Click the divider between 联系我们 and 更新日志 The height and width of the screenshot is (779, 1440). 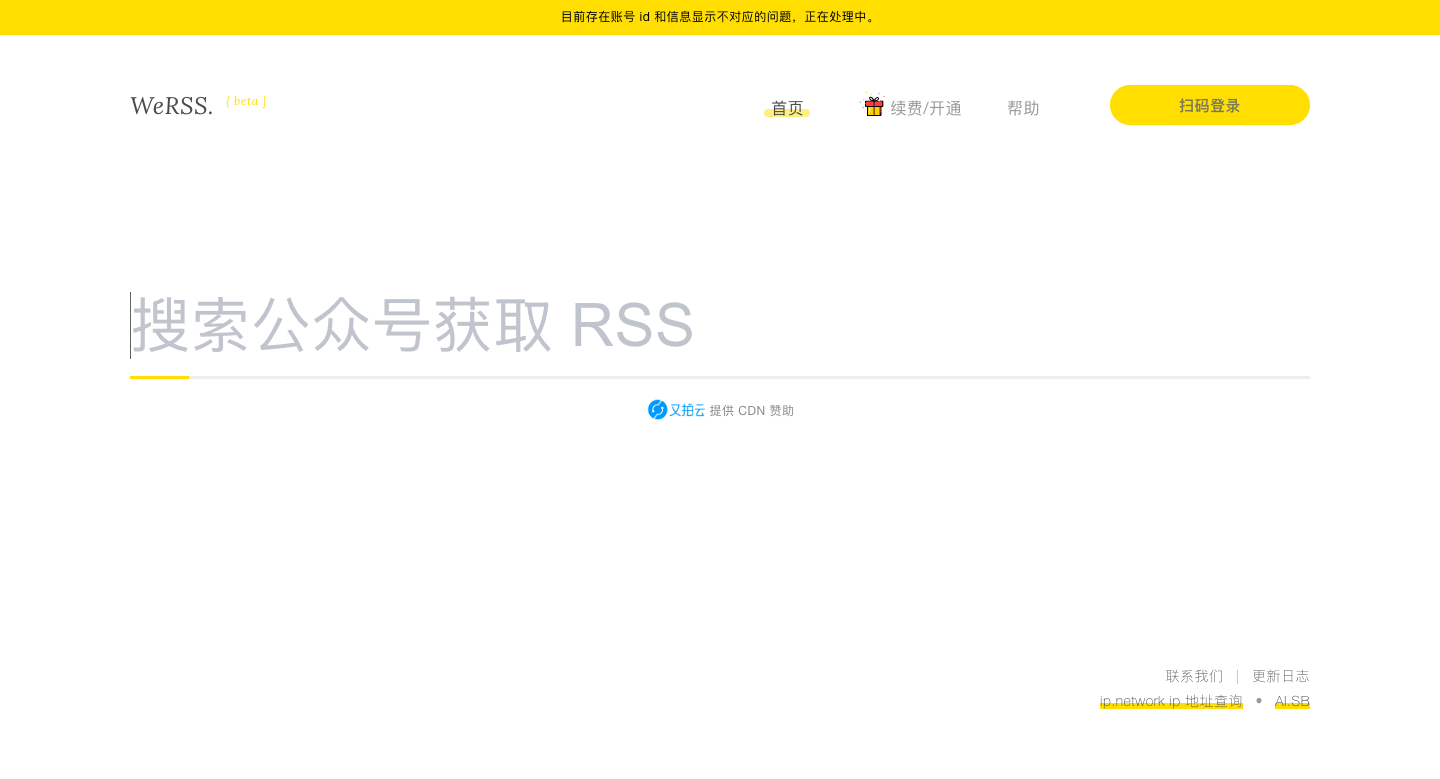1237,676
